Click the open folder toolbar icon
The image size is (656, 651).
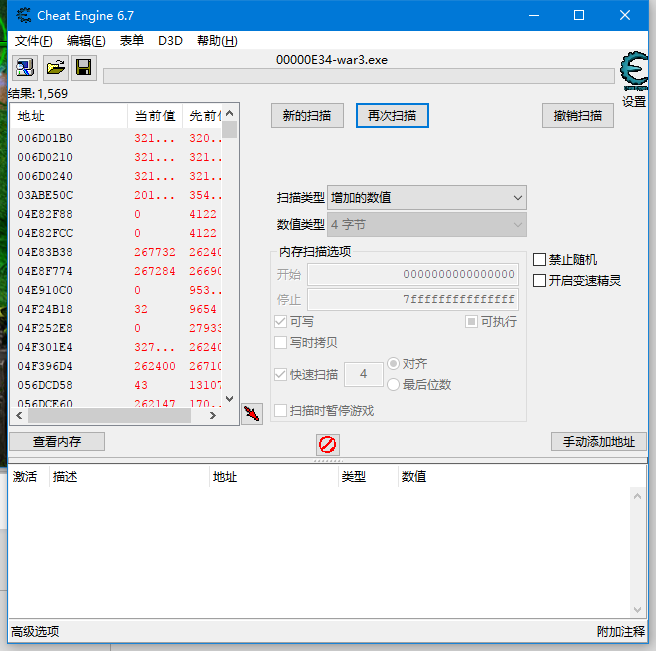(56, 67)
